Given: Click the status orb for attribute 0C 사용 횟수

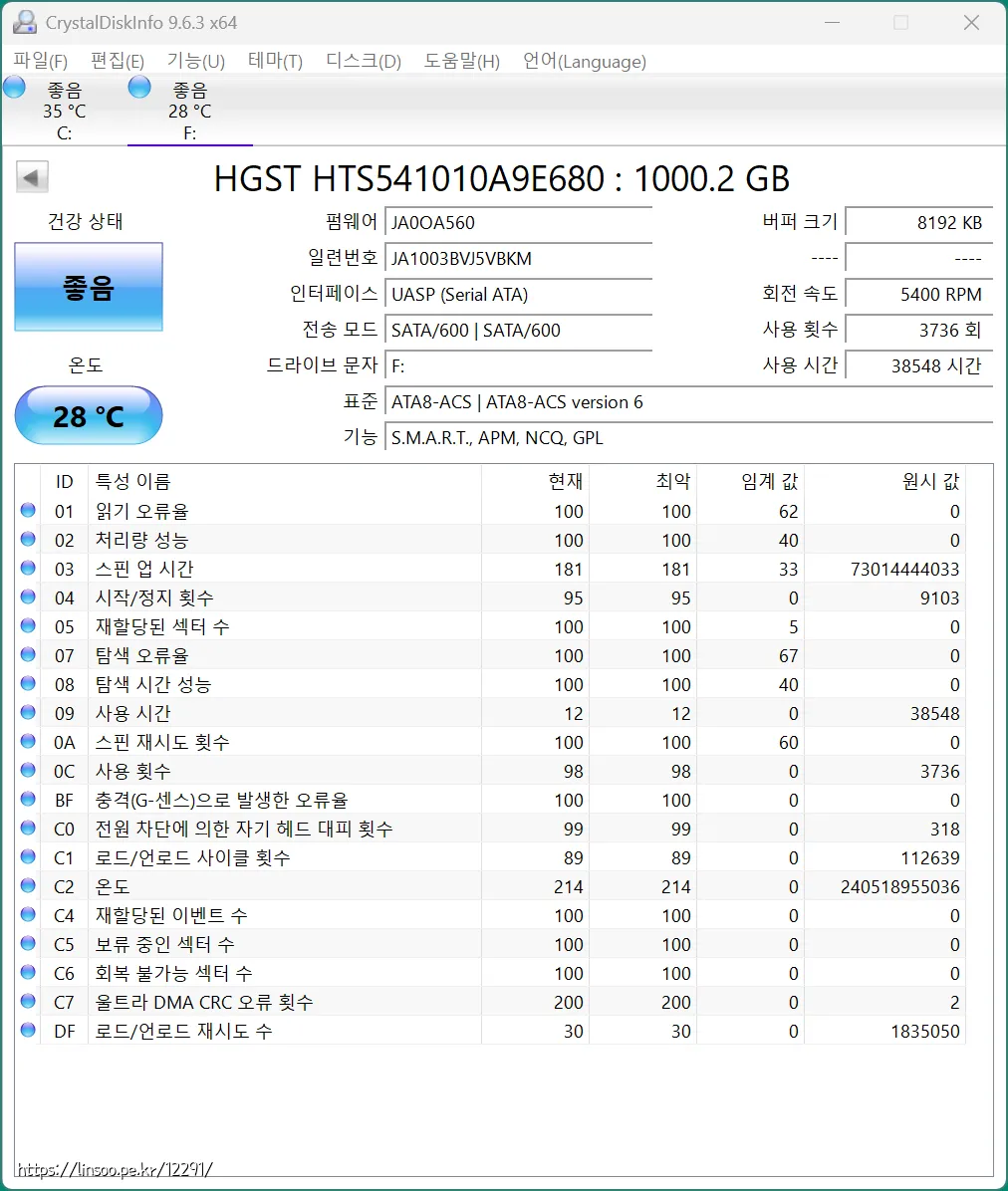Looking at the screenshot, I should click(x=28, y=770).
